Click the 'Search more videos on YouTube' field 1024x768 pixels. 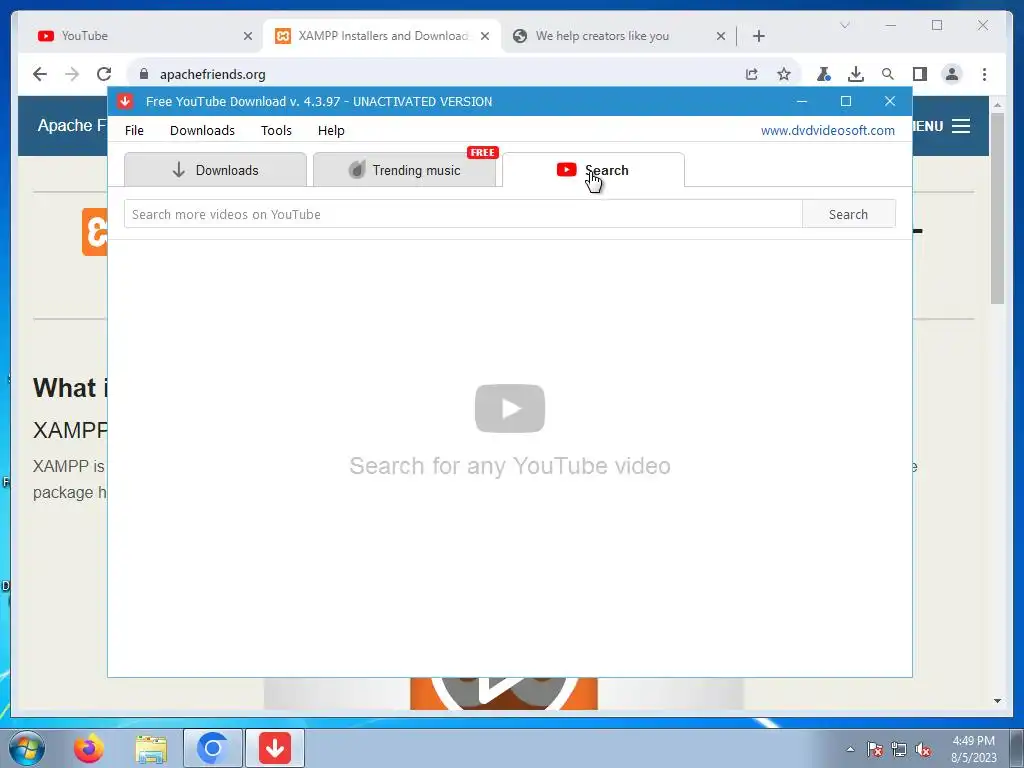coord(463,214)
